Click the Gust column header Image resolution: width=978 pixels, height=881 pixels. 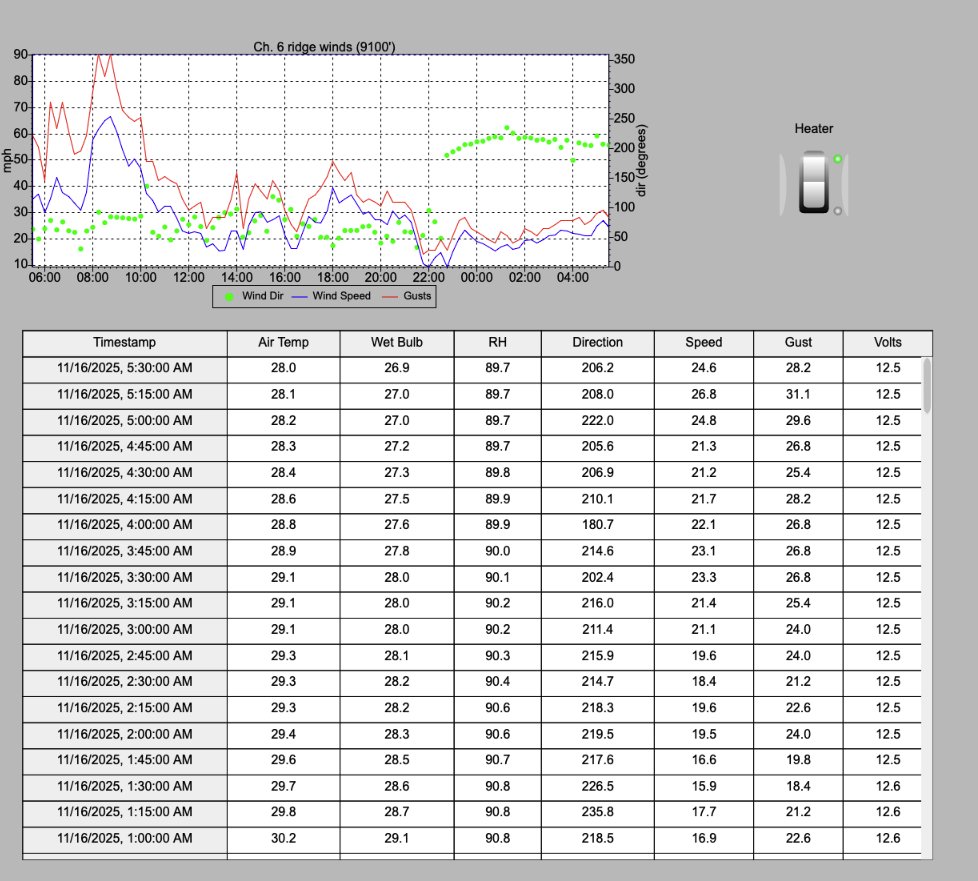pyautogui.click(x=798, y=343)
